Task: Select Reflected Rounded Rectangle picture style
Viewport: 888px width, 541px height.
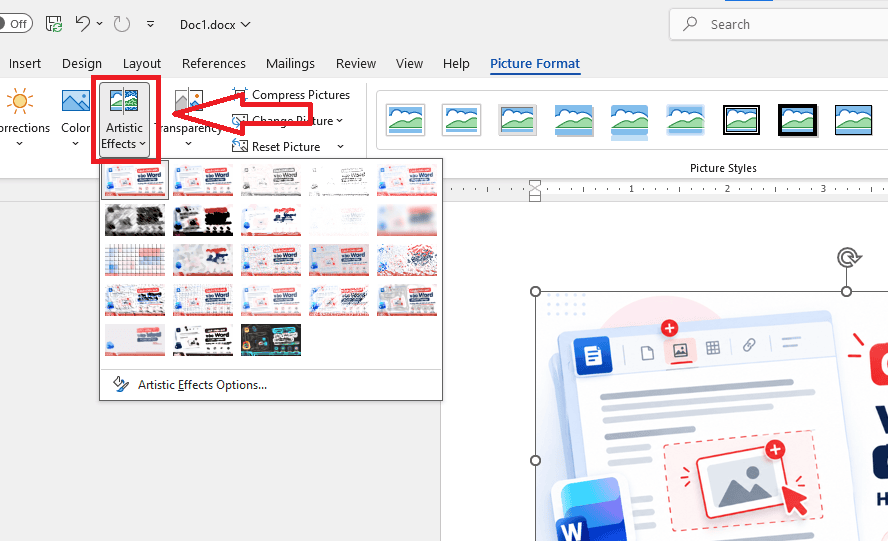Action: 629,121
